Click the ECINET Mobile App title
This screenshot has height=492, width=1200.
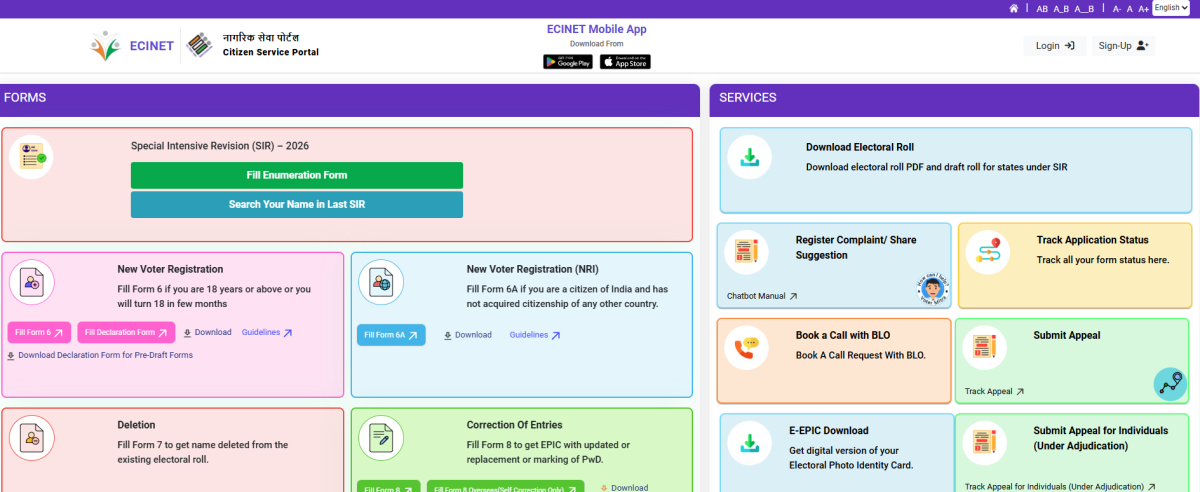596,29
